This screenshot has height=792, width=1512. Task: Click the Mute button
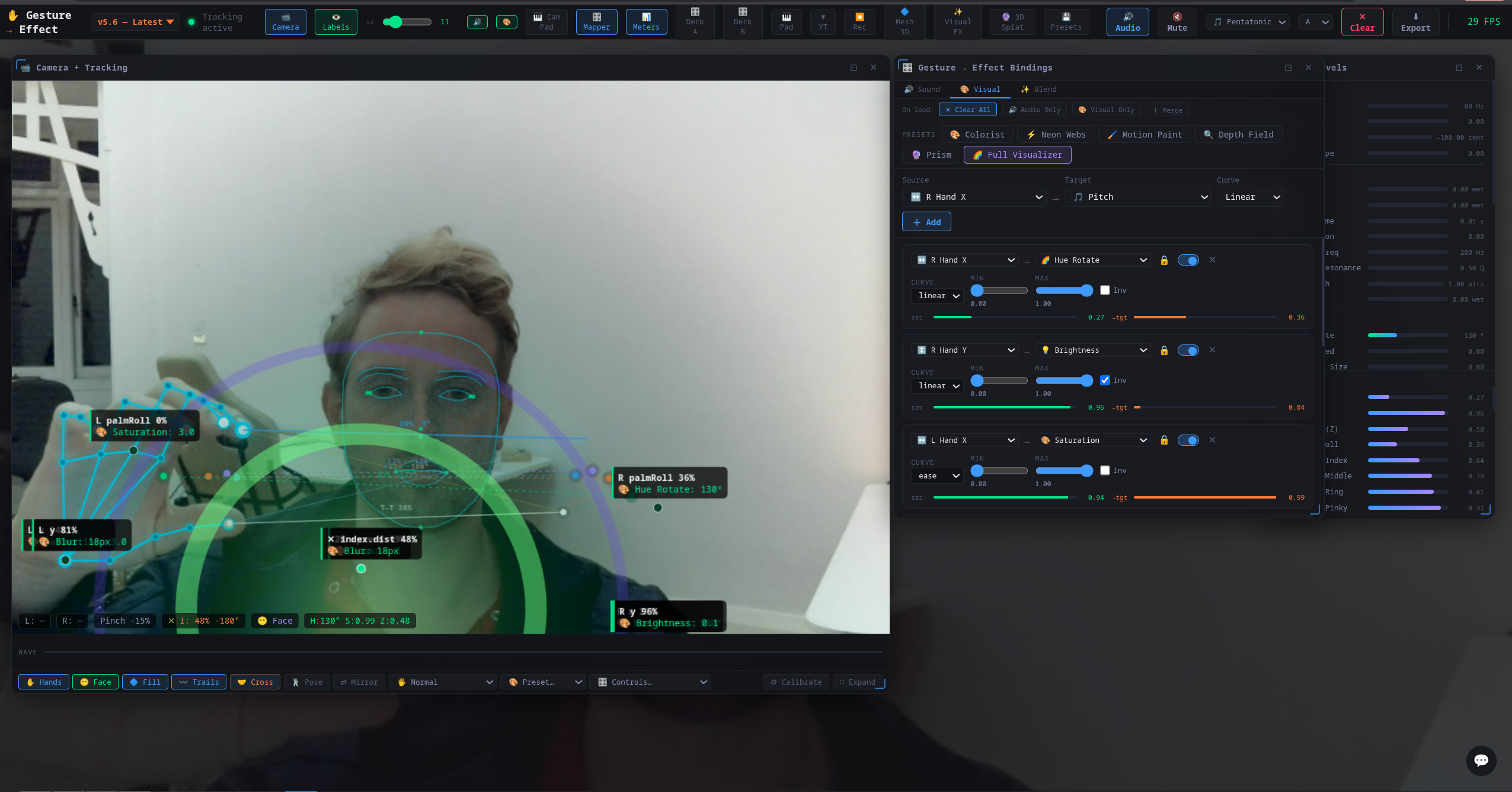pyautogui.click(x=1177, y=22)
